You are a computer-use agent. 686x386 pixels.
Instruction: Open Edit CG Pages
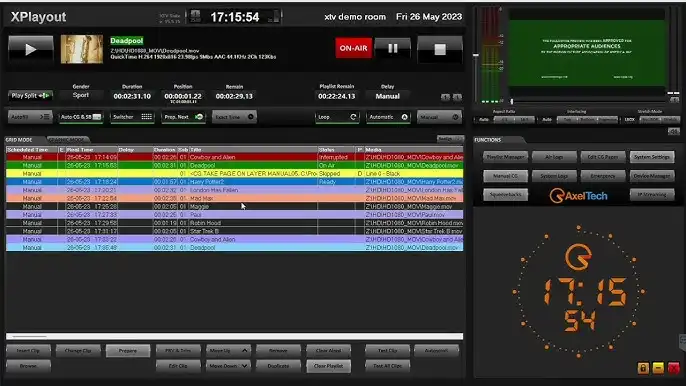603,157
